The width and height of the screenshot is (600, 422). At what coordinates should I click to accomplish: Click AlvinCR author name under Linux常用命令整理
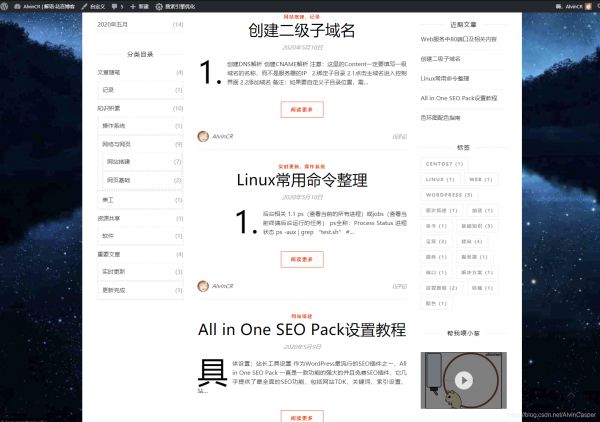point(222,286)
